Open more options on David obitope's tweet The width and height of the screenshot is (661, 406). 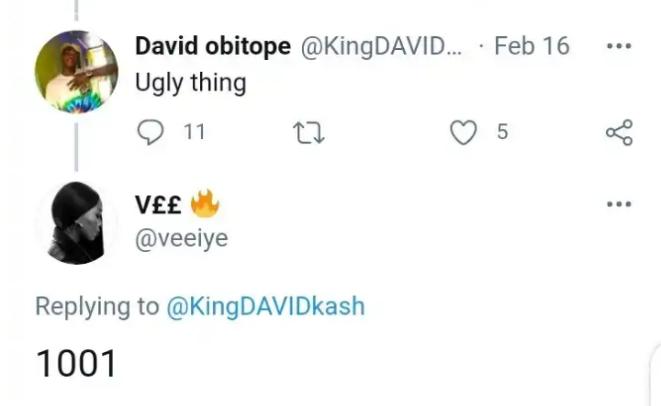(620, 47)
